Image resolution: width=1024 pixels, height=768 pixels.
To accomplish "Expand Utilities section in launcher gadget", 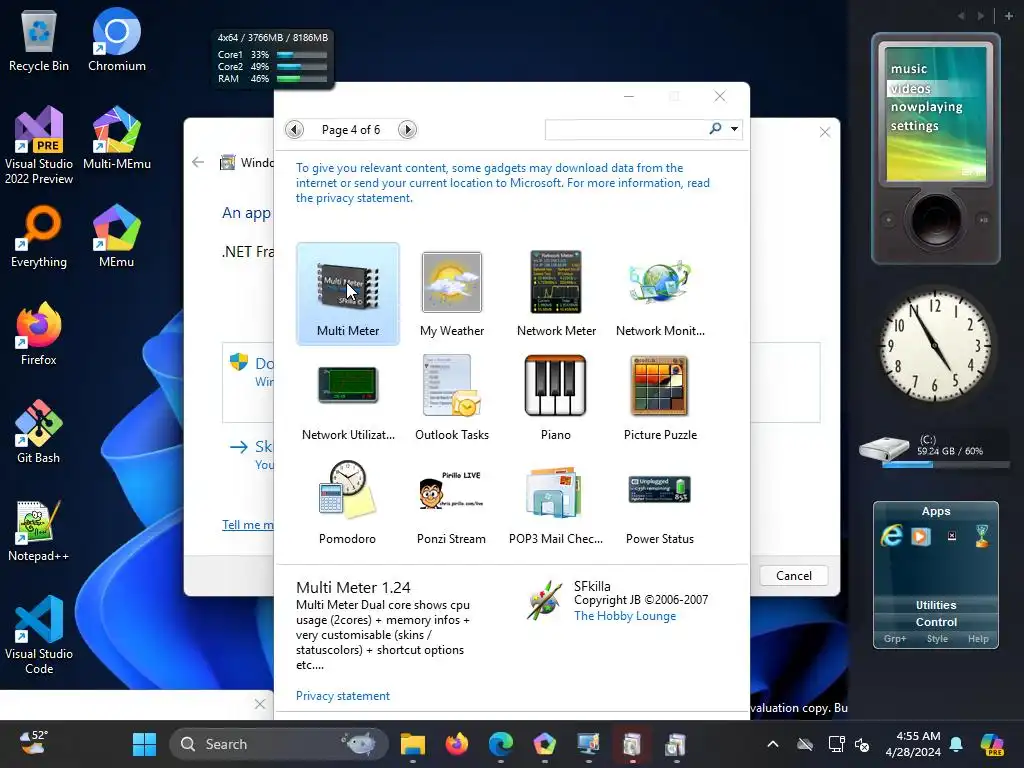I will click(x=936, y=605).
